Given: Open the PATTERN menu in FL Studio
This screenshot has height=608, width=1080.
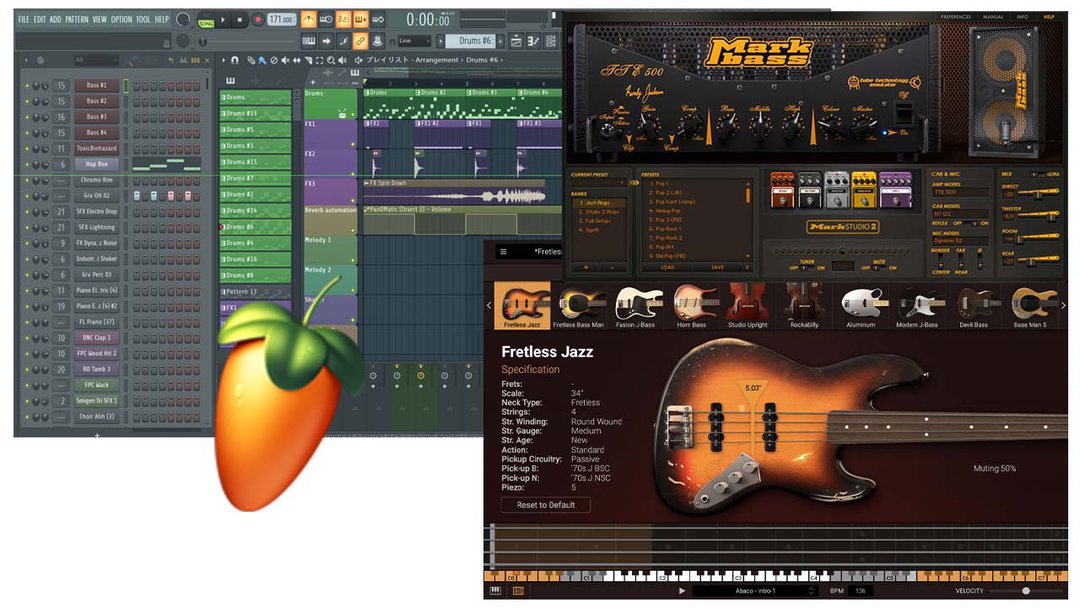Looking at the screenshot, I should (x=77, y=19).
